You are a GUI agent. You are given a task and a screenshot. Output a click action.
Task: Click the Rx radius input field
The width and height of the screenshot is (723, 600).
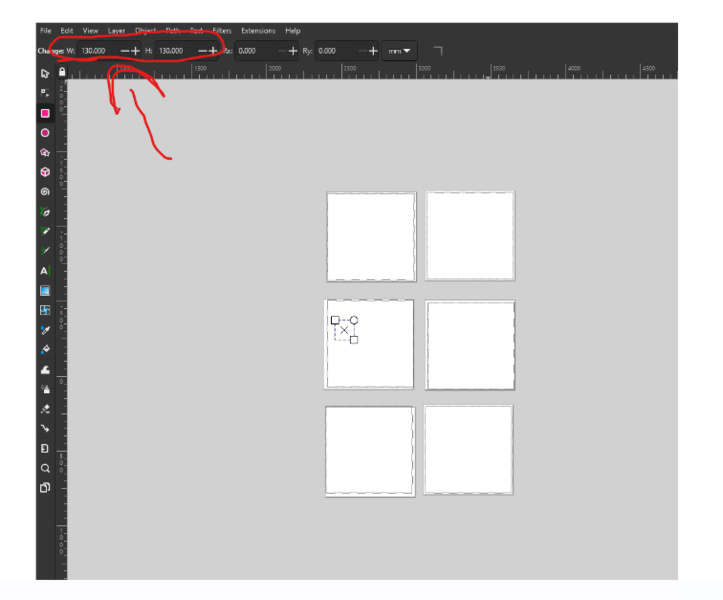[x=255, y=51]
